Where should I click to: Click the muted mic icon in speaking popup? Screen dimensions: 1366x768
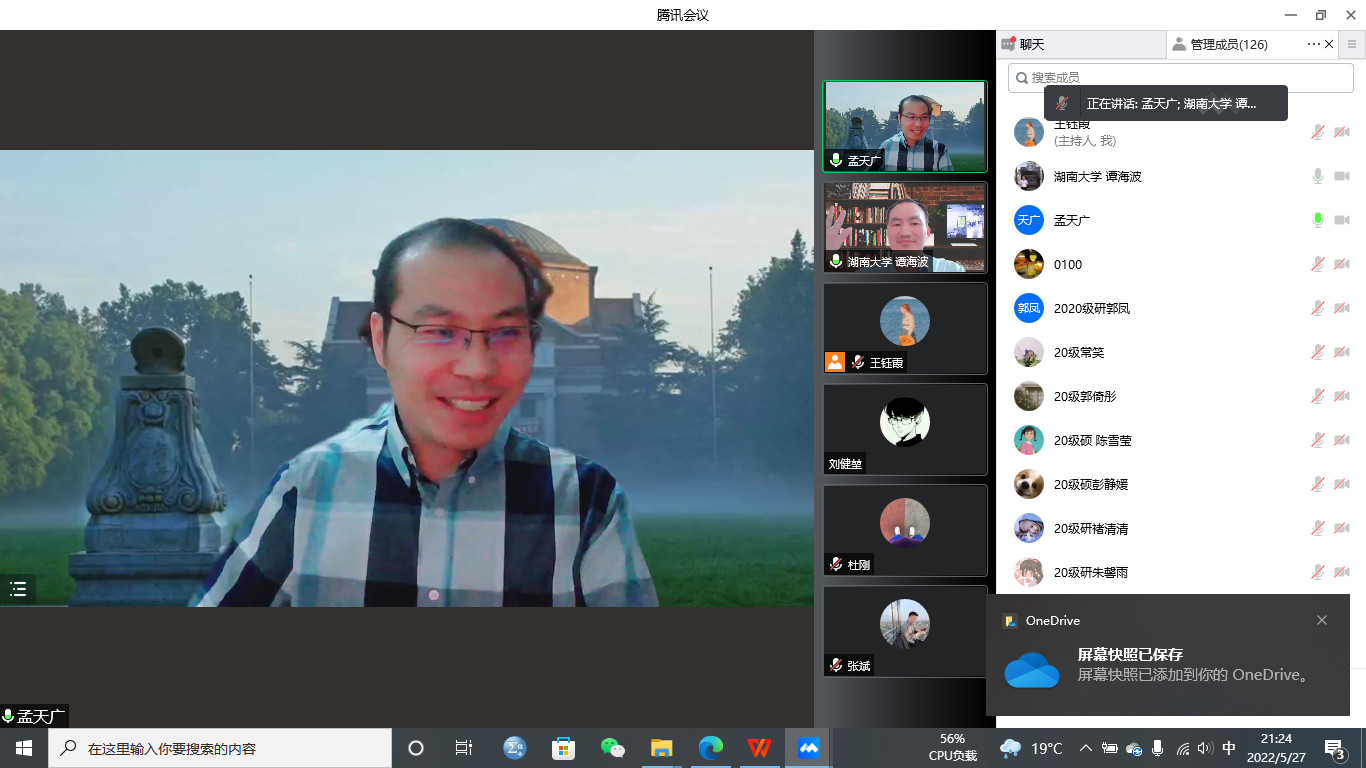click(1062, 103)
